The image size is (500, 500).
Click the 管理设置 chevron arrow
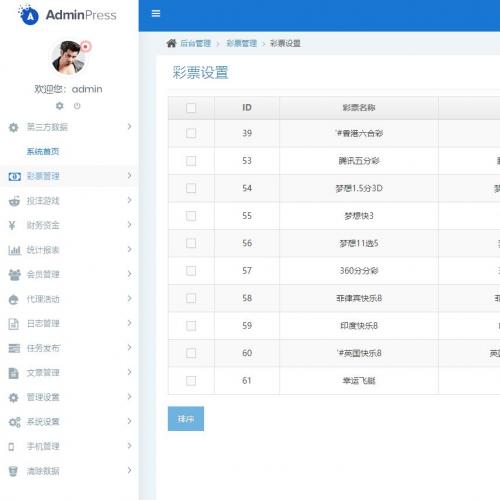[x=130, y=397]
